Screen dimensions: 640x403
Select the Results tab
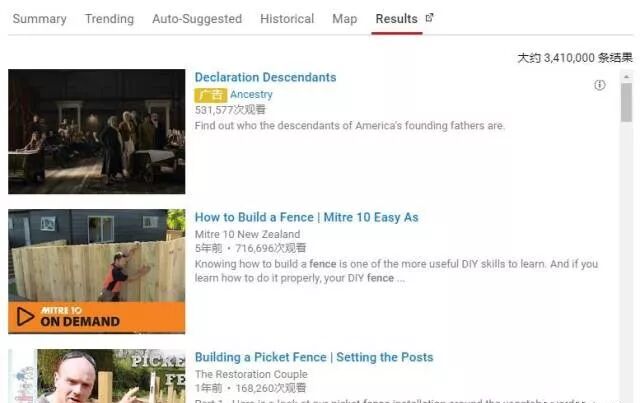pyautogui.click(x=396, y=19)
